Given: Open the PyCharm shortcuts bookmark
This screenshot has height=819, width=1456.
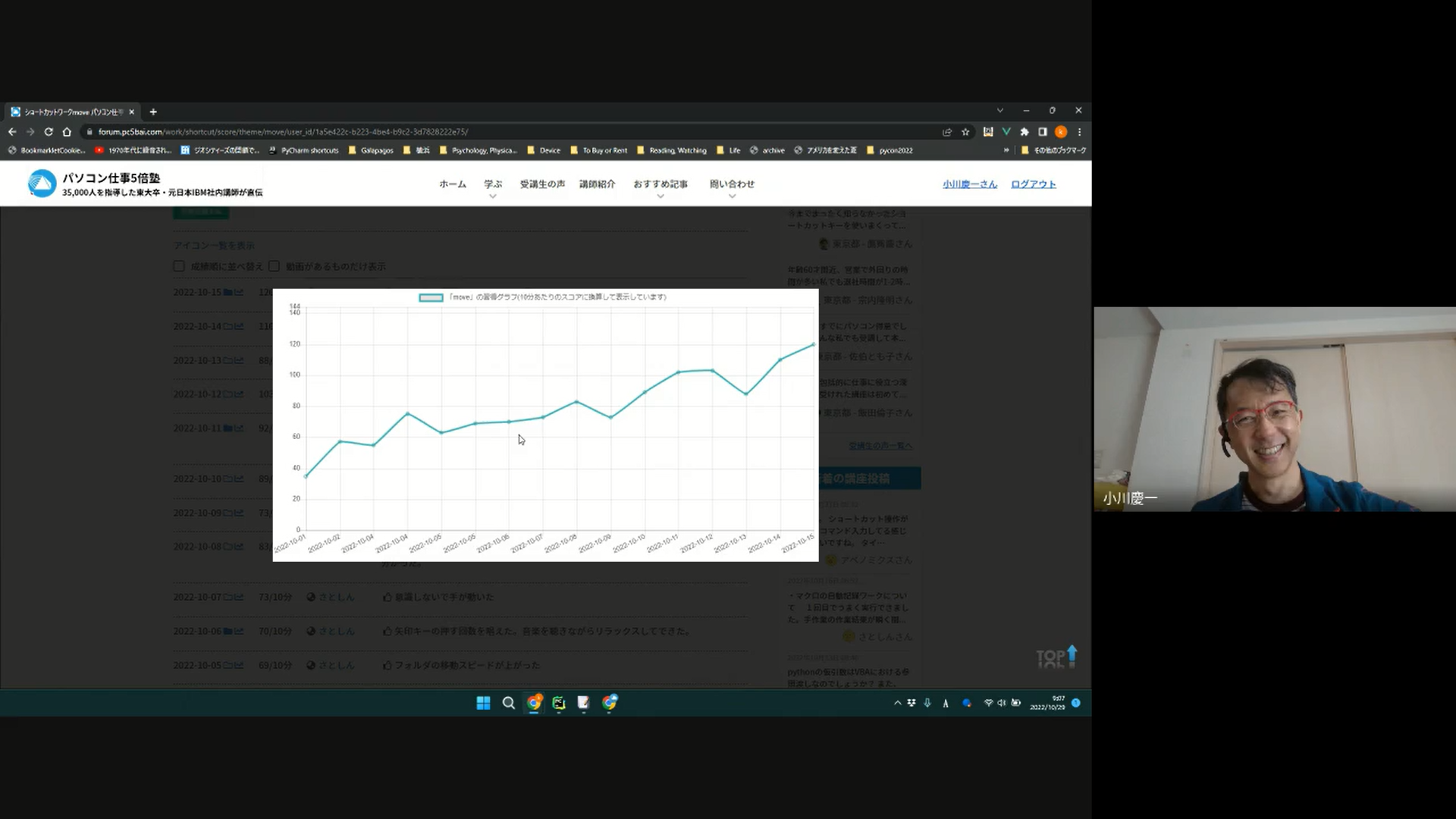Looking at the screenshot, I should (x=304, y=150).
